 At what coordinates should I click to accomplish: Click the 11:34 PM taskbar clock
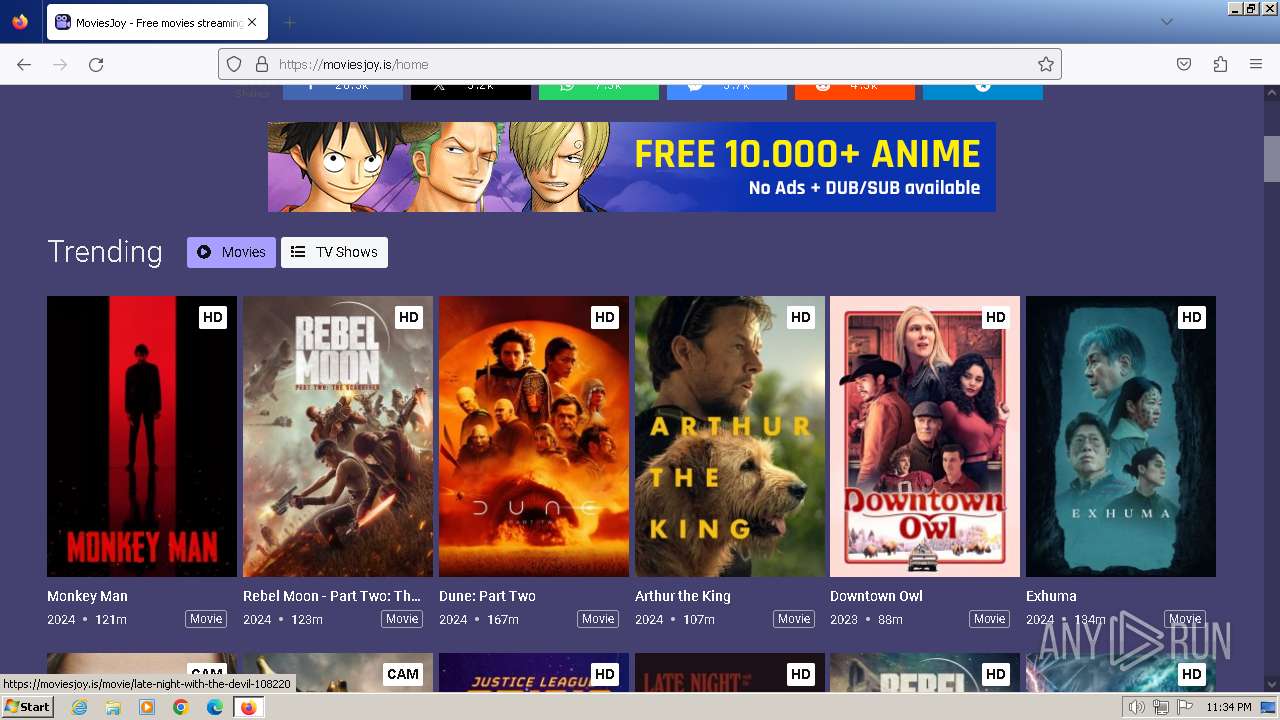[1228, 707]
